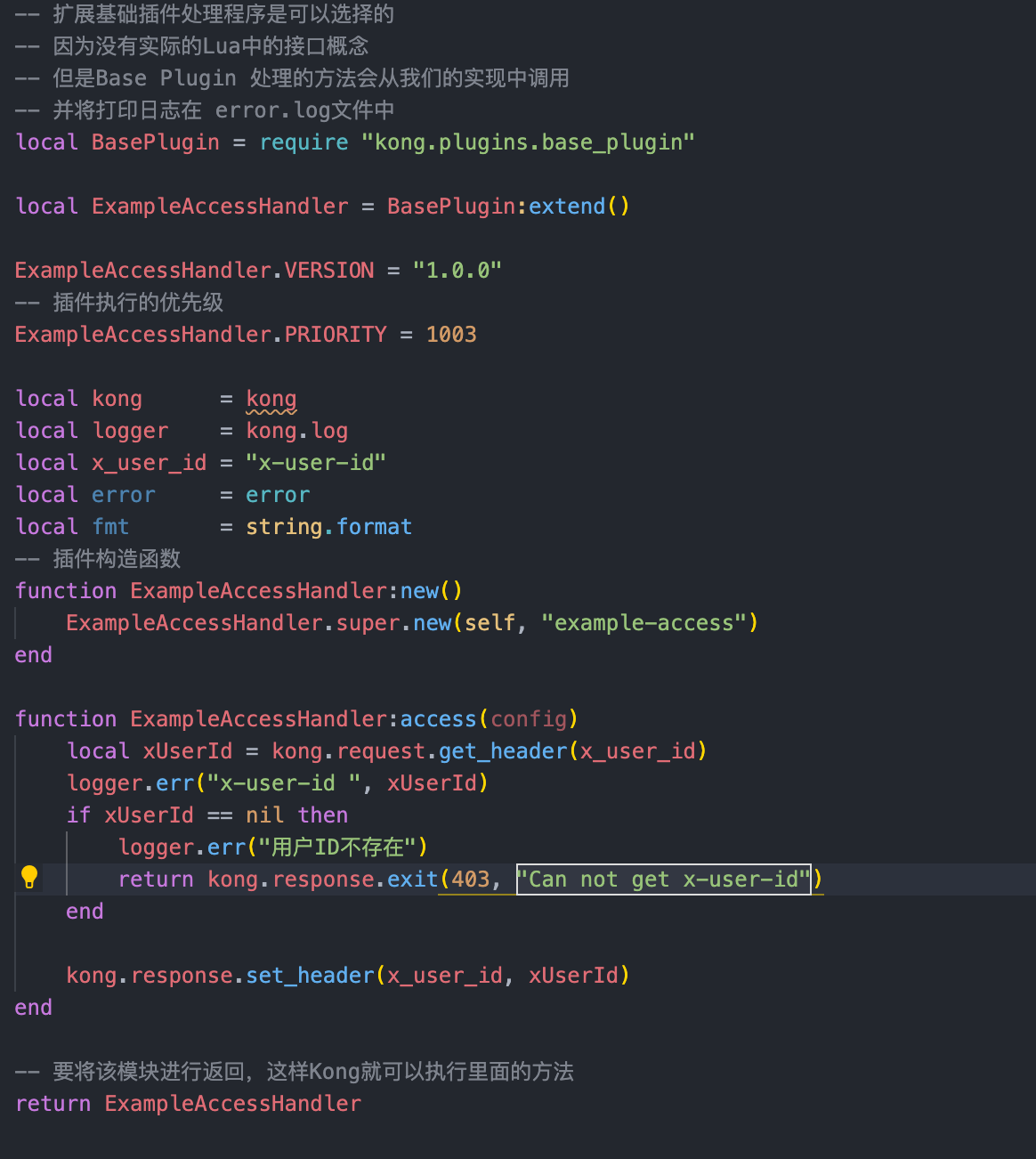The width and height of the screenshot is (1036, 1159).
Task: Click kong.log in logger assignment
Action: (297, 431)
